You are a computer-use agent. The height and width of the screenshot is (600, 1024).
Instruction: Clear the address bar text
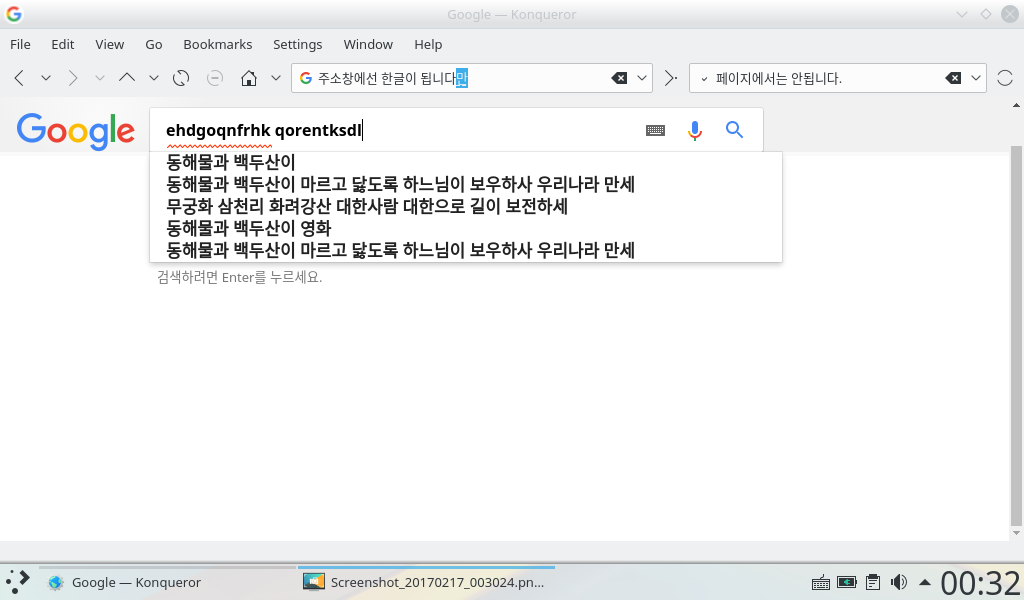(619, 78)
